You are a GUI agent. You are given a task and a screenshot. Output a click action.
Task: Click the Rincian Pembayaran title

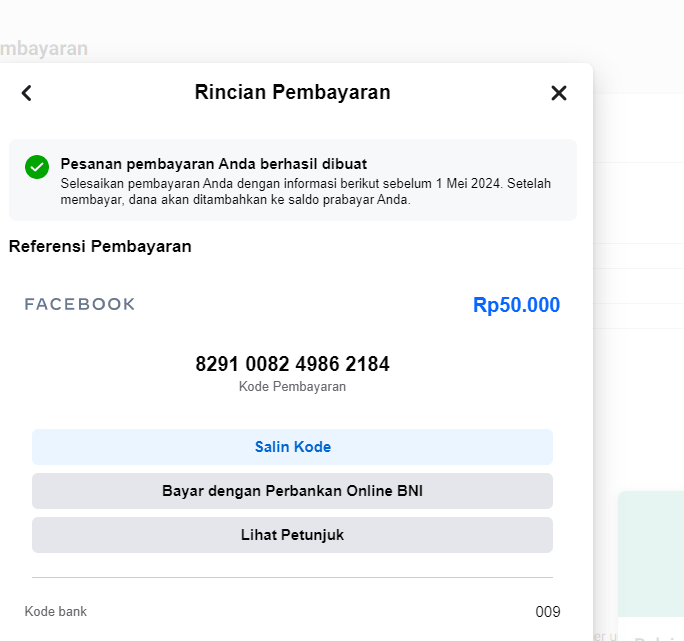point(292,93)
